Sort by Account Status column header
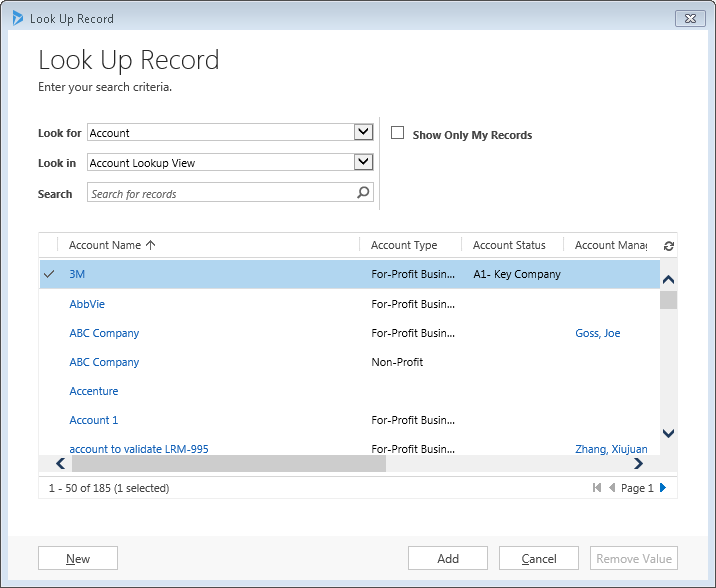716x588 pixels. coord(509,245)
